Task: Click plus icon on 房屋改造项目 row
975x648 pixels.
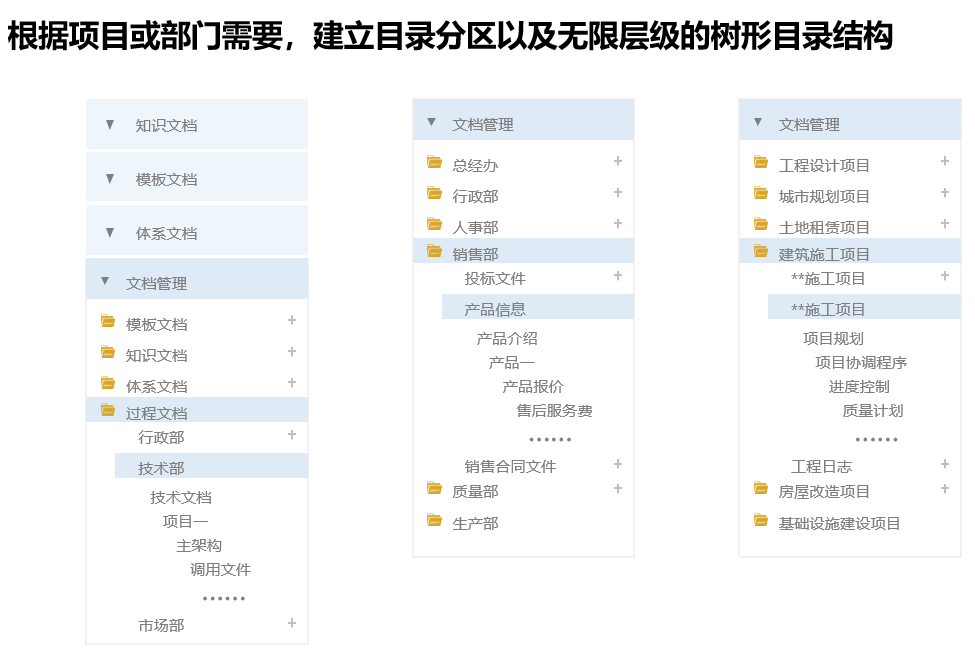Action: [945, 489]
